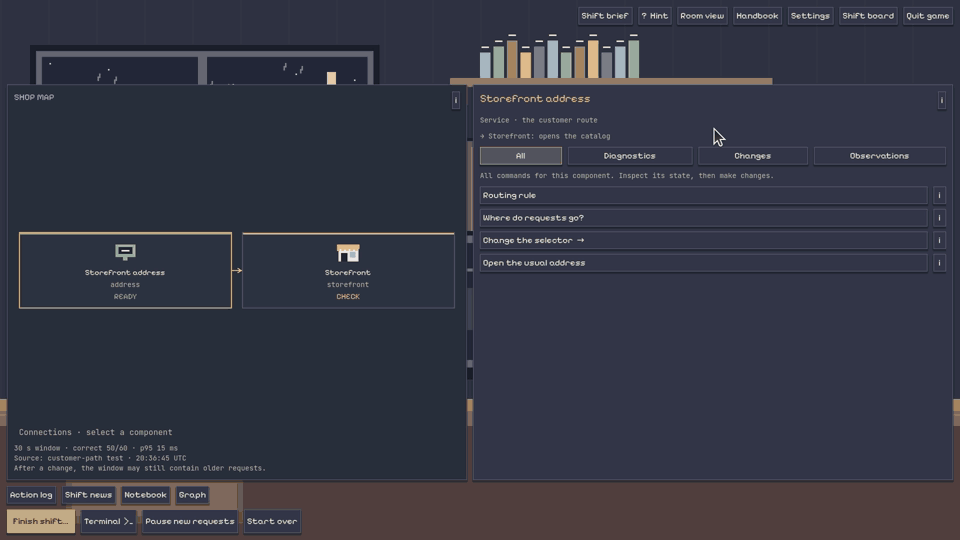This screenshot has width=960, height=540.
Task: Open the Action log
Action: click(31, 495)
